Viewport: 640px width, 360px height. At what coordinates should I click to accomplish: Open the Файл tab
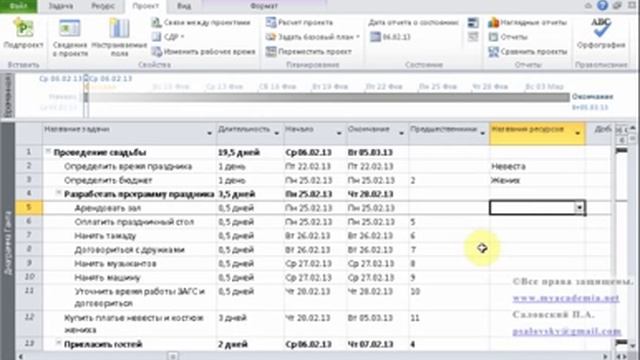tap(18, 6)
